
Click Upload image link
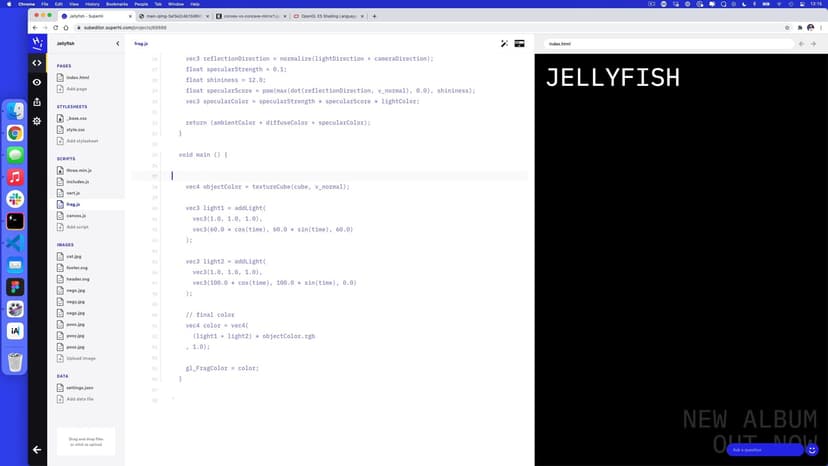click(81, 358)
